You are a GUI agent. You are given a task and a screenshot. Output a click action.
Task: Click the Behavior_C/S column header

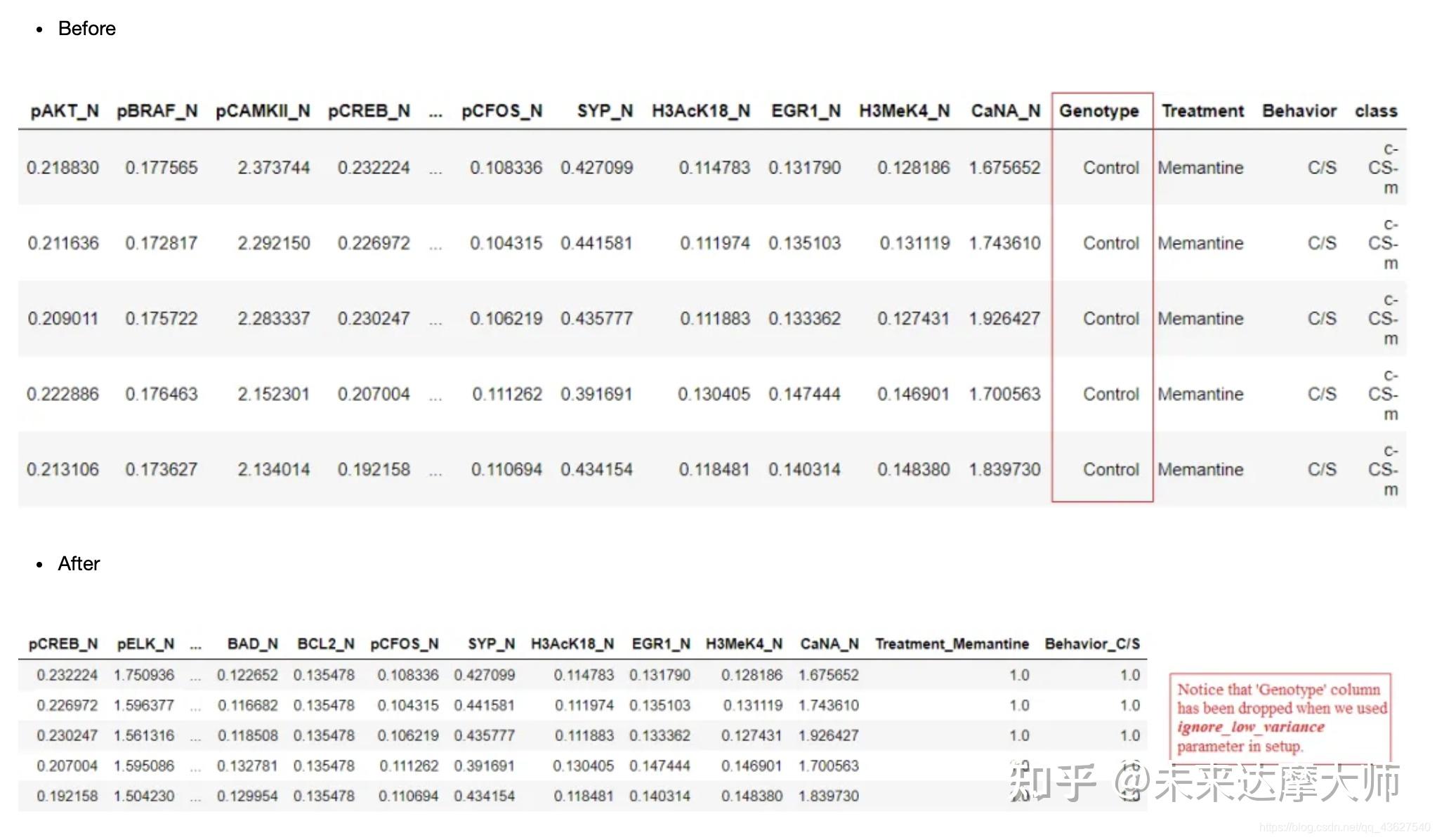[x=1093, y=643]
